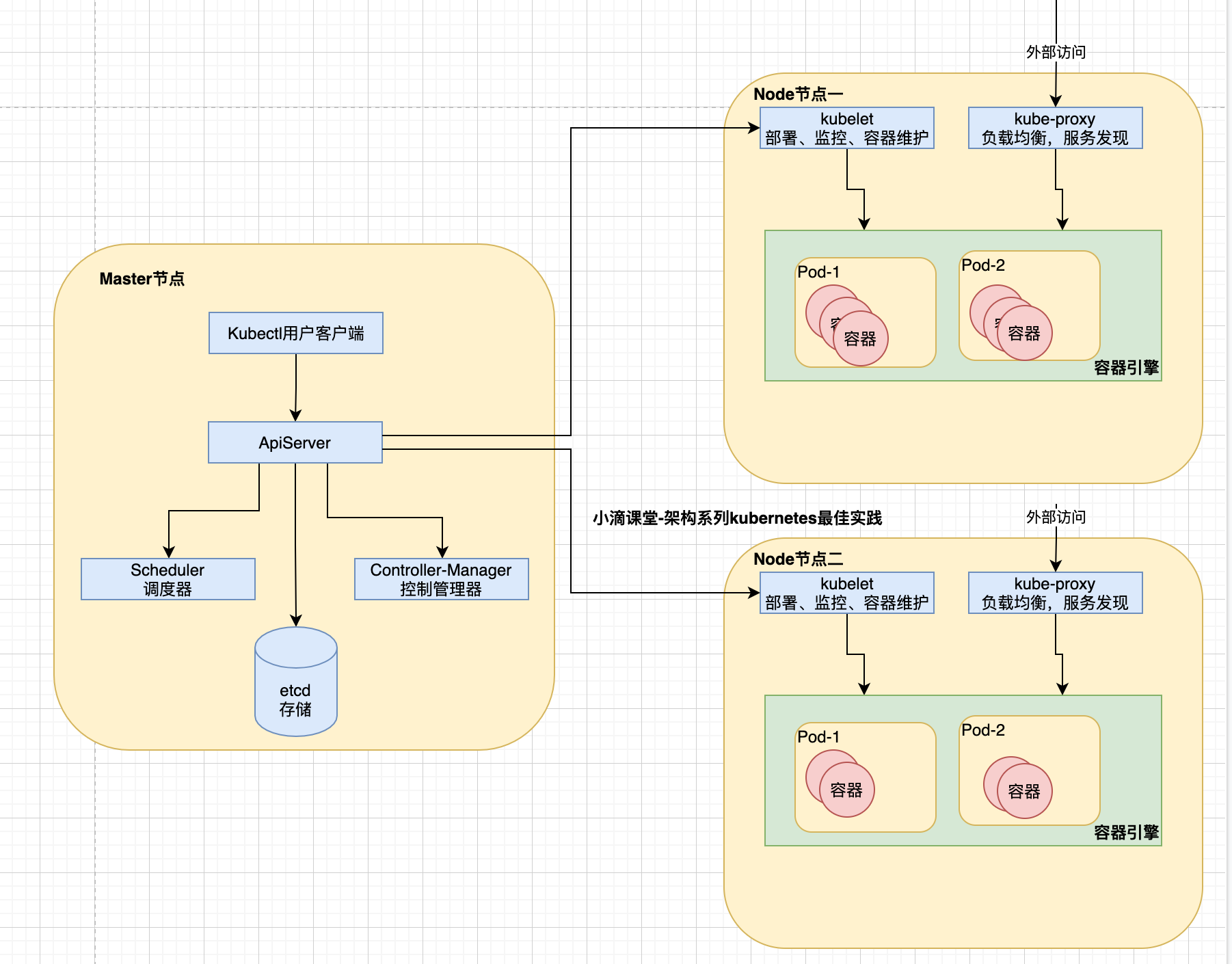Click the ApiServer box

tap(295, 442)
